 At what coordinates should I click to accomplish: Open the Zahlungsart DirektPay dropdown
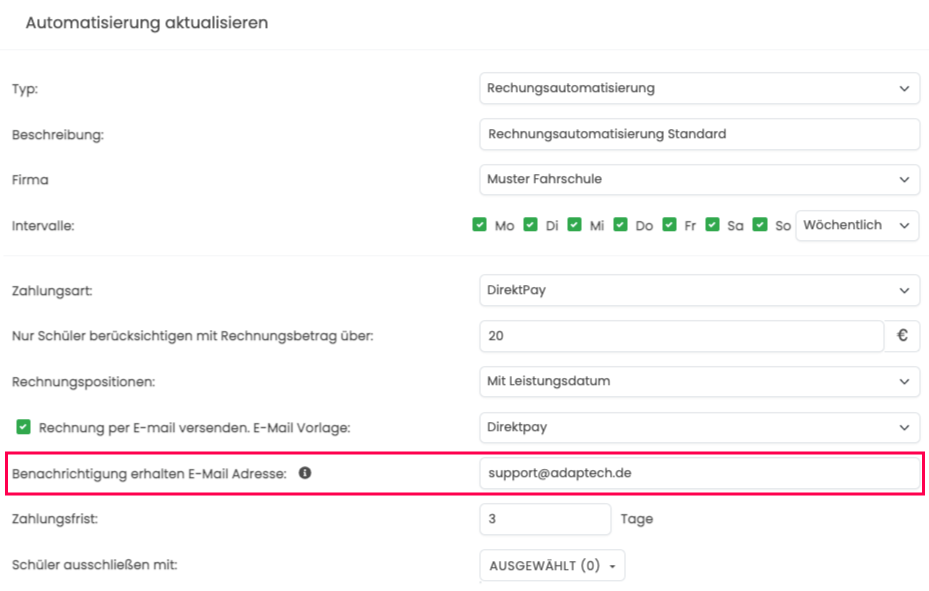coord(699,290)
